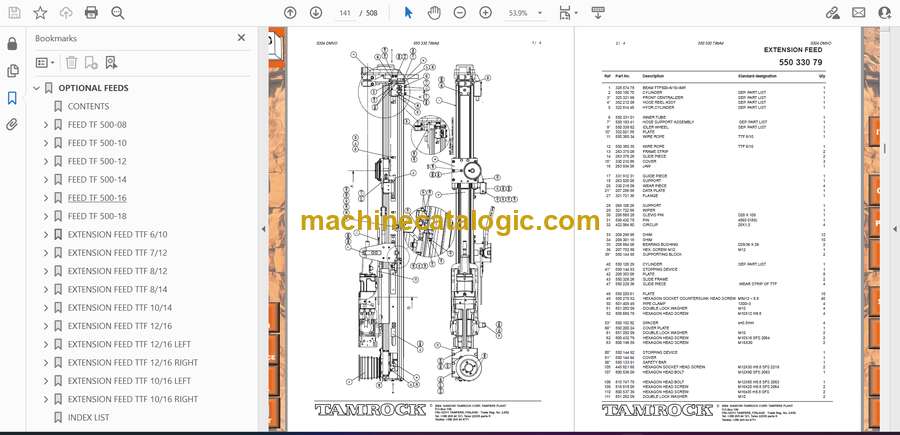Open EXTENSION FEED TTF 12/16 LEFT bookmark

click(129, 344)
